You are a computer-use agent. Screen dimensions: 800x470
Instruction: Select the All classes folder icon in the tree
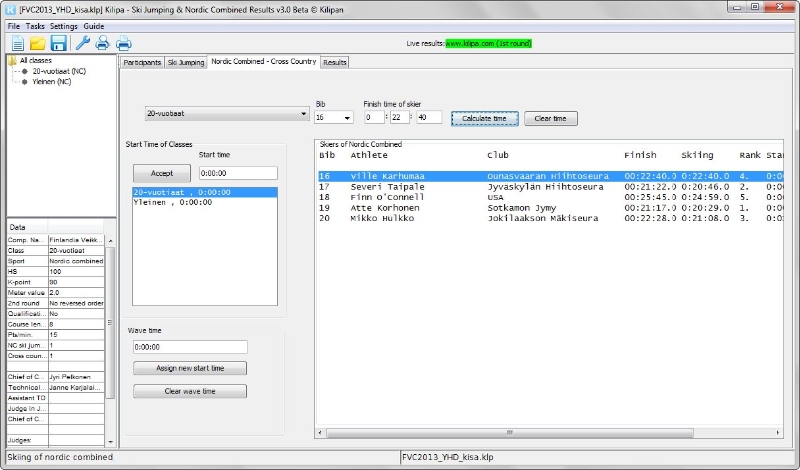click(12, 60)
